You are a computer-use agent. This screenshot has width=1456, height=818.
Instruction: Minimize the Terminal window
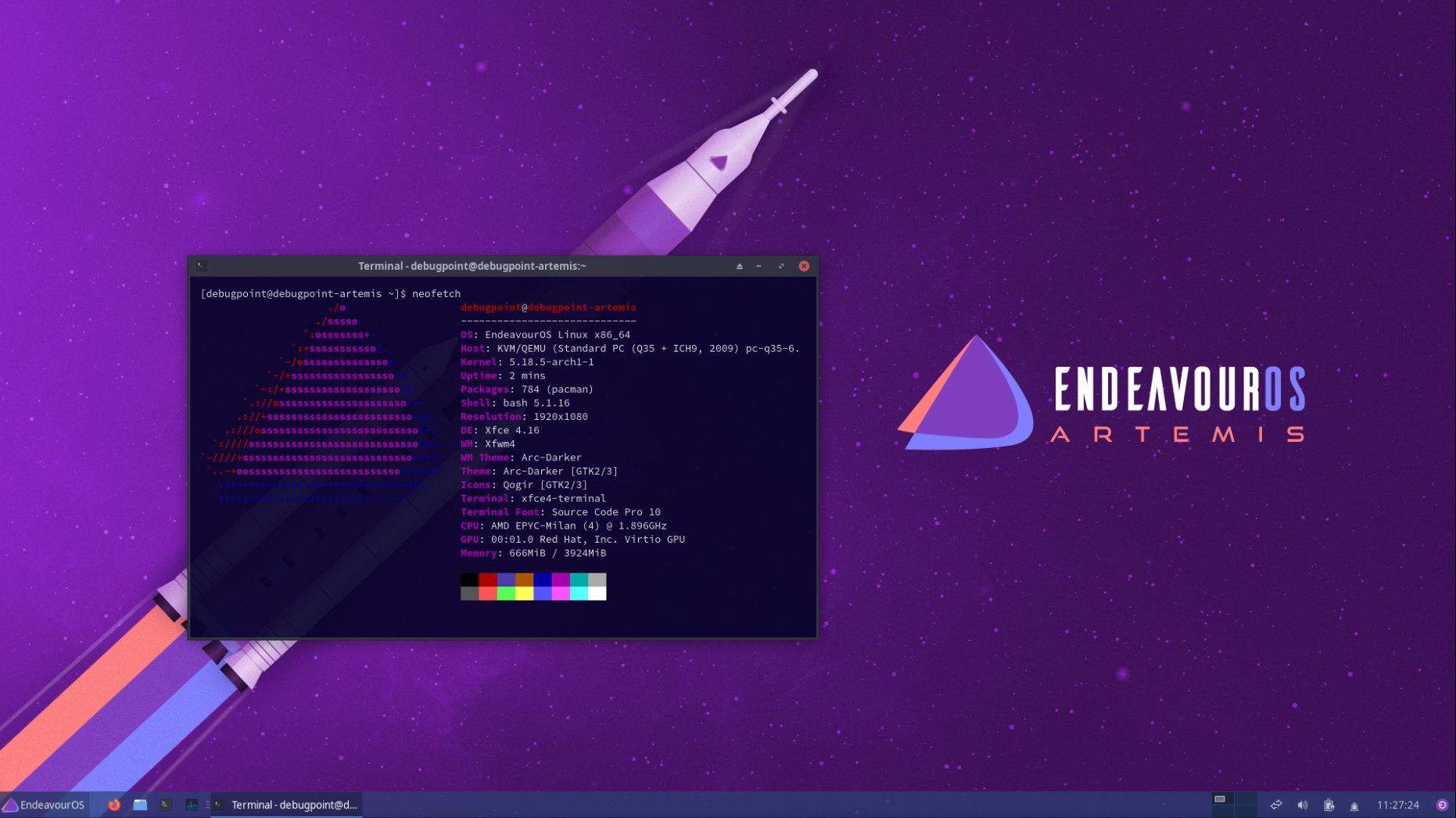[759, 266]
